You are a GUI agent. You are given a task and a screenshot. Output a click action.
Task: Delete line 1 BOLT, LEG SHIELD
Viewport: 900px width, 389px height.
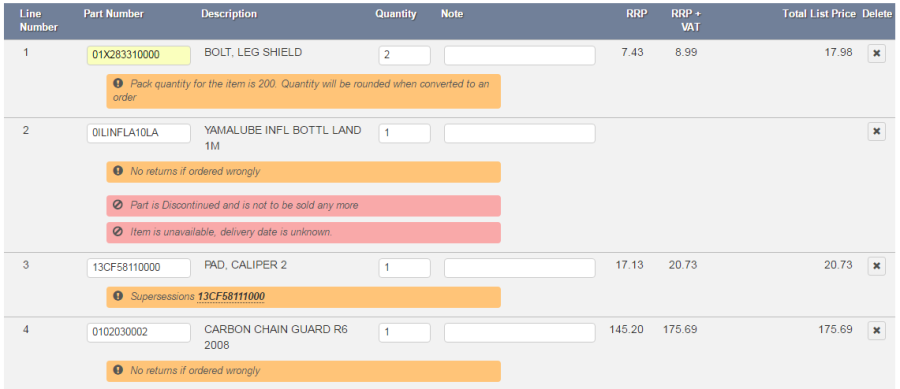click(x=876, y=53)
